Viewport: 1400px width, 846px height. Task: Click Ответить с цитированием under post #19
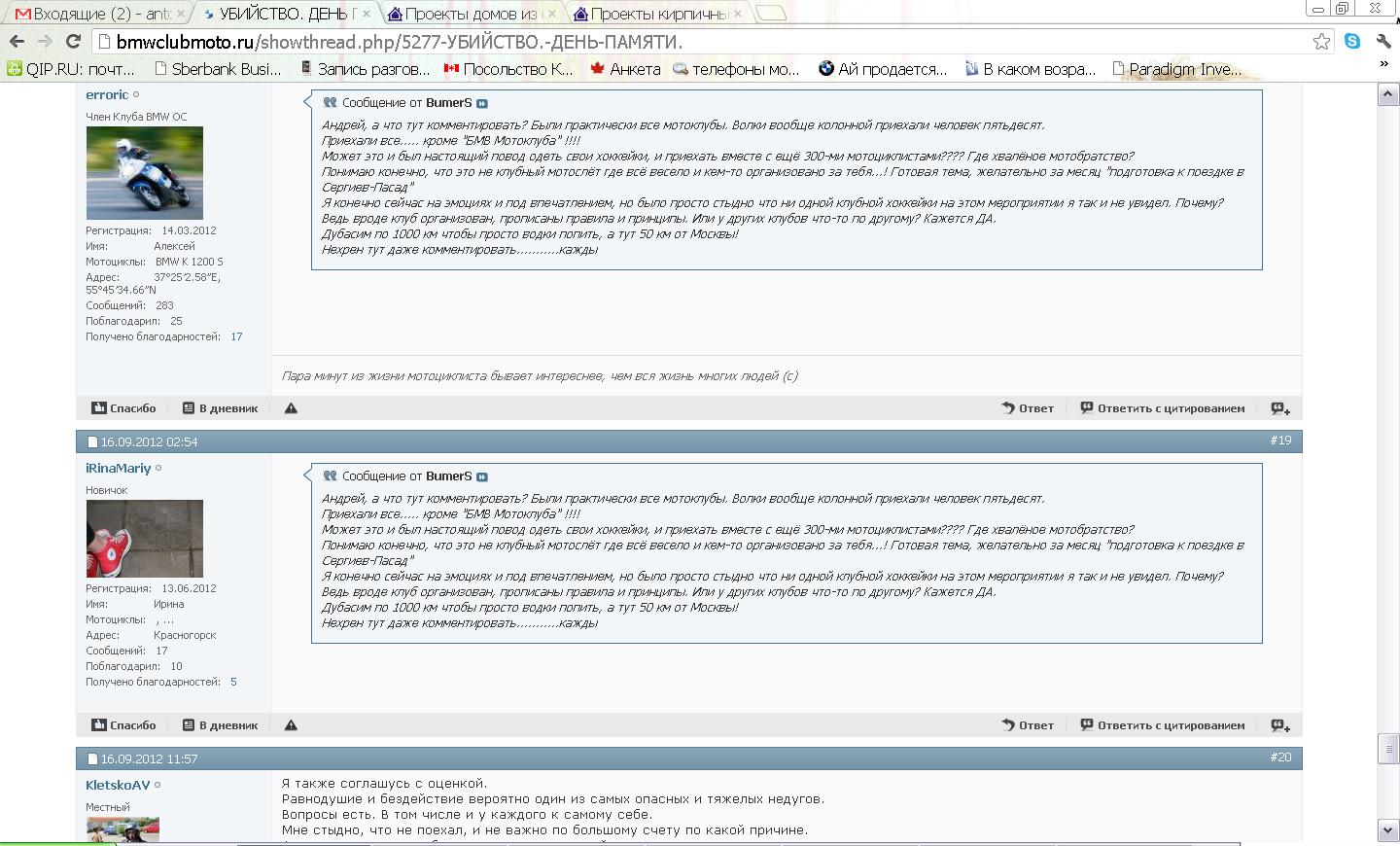pyautogui.click(x=1162, y=725)
